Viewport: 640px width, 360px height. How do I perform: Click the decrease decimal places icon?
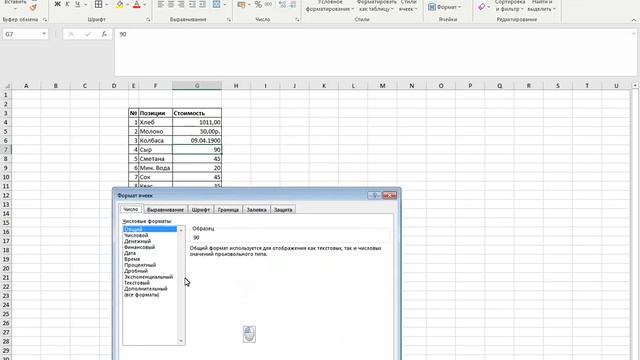[292, 4]
